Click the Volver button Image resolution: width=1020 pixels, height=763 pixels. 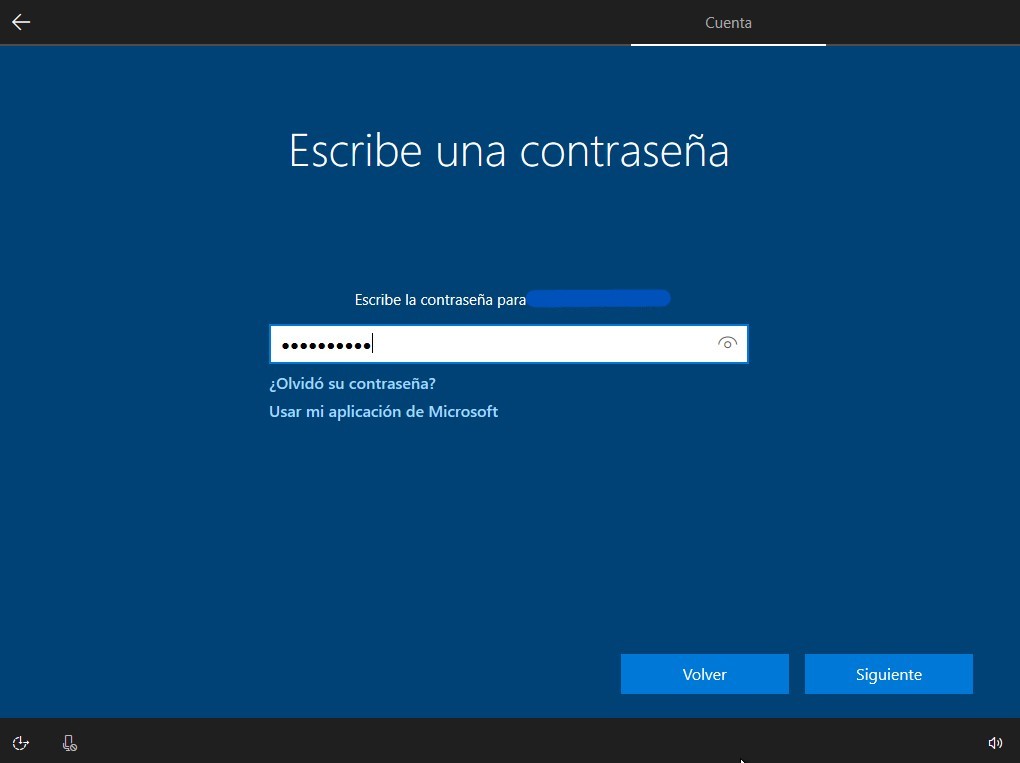[705, 674]
